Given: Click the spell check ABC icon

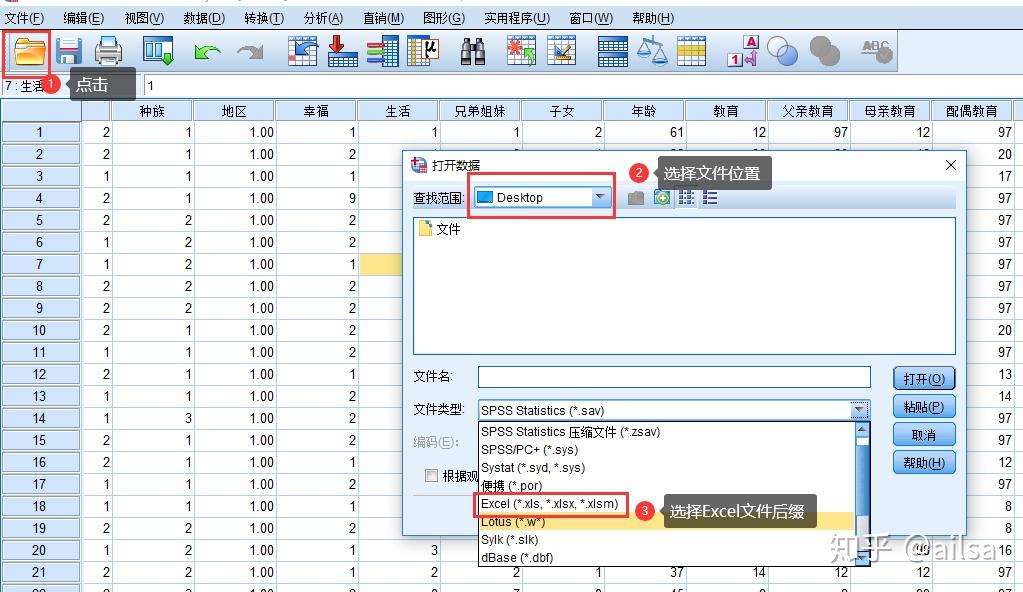Looking at the screenshot, I should pos(876,51).
